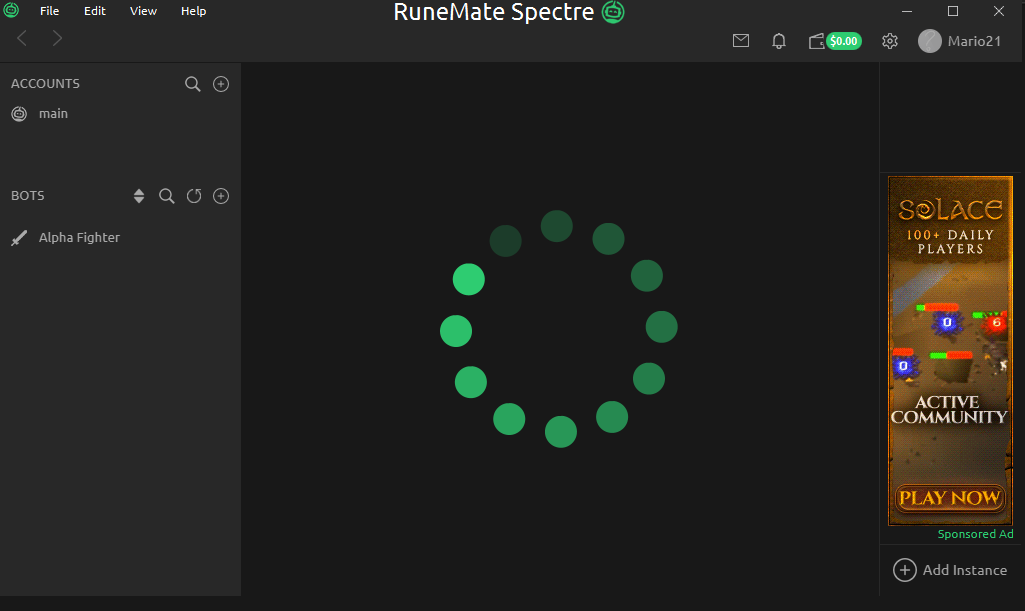Go forward with the right arrow
The image size is (1025, 611).
[58, 39]
